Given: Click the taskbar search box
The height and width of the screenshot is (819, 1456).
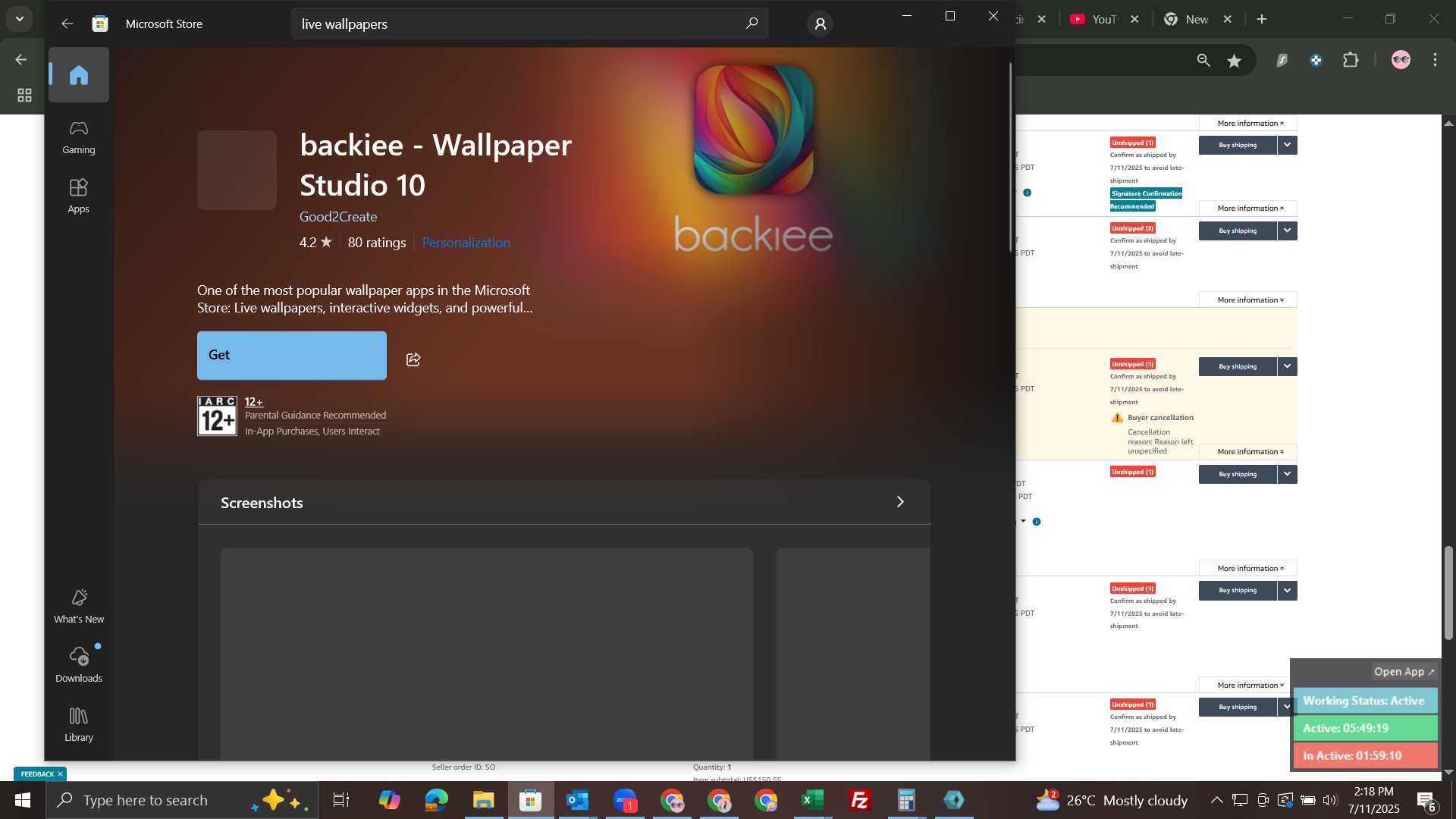Looking at the screenshot, I should (182, 800).
